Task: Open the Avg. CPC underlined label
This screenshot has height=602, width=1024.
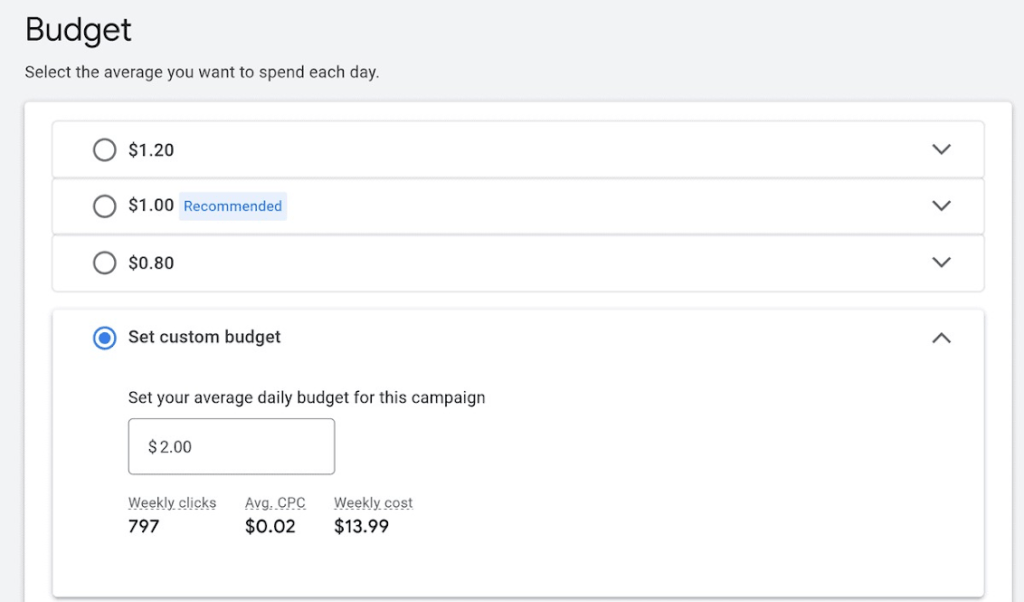Action: click(275, 503)
